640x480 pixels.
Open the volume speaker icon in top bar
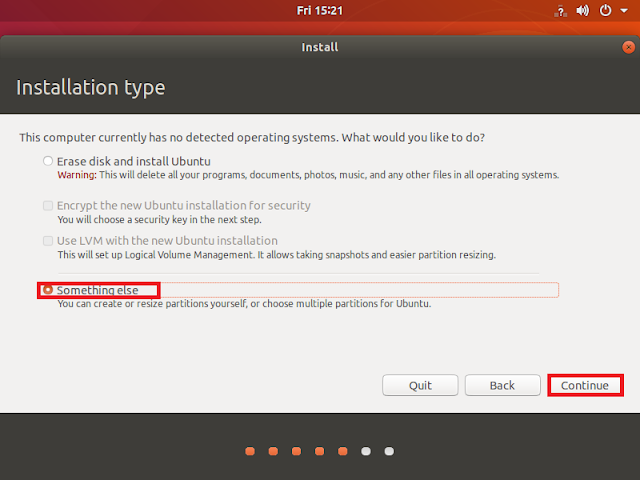[x=583, y=11]
